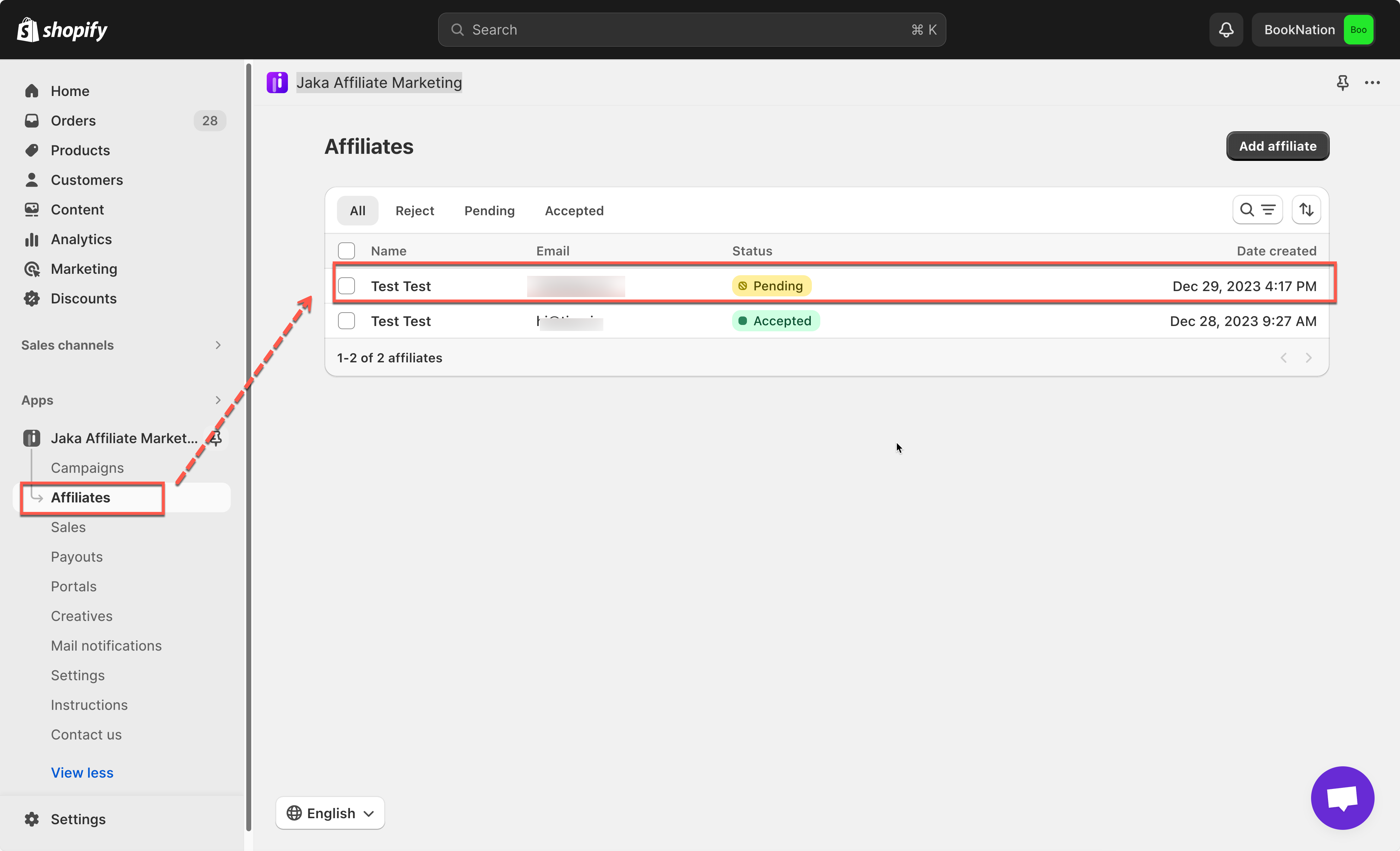Open the English language dropdown
Viewport: 1400px width, 851px height.
330,813
